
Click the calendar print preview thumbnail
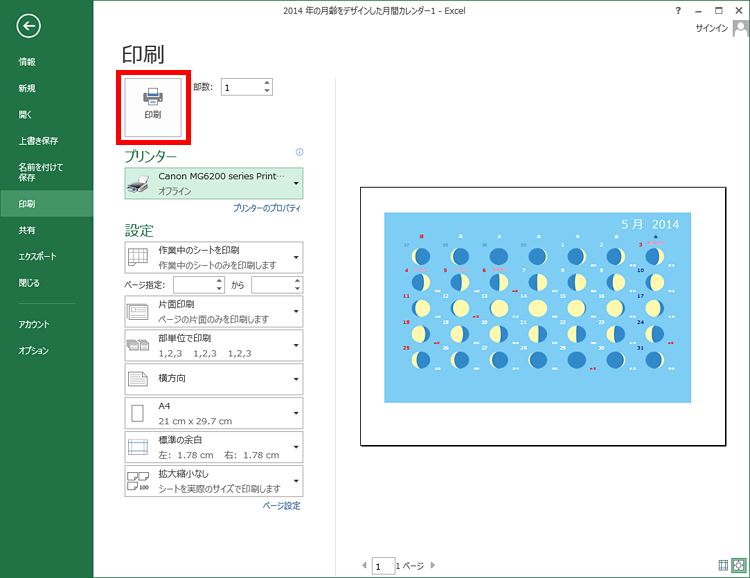coord(543,316)
